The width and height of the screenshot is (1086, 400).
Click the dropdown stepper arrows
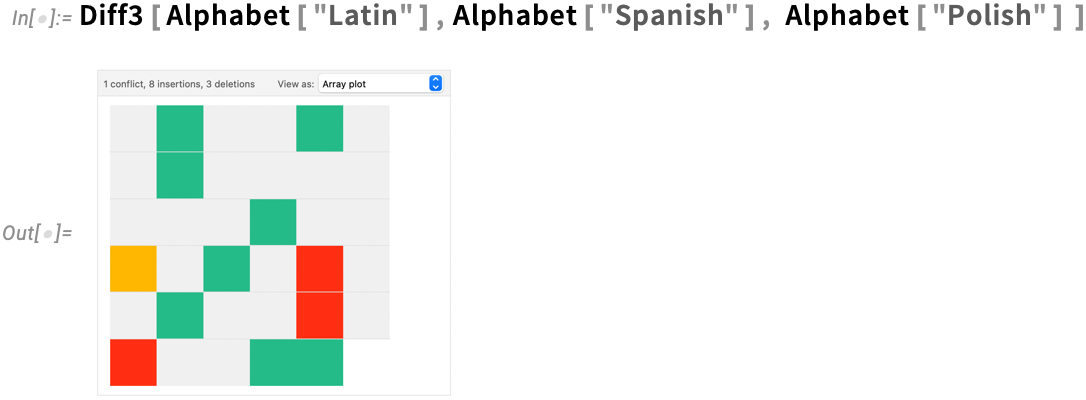pos(435,84)
